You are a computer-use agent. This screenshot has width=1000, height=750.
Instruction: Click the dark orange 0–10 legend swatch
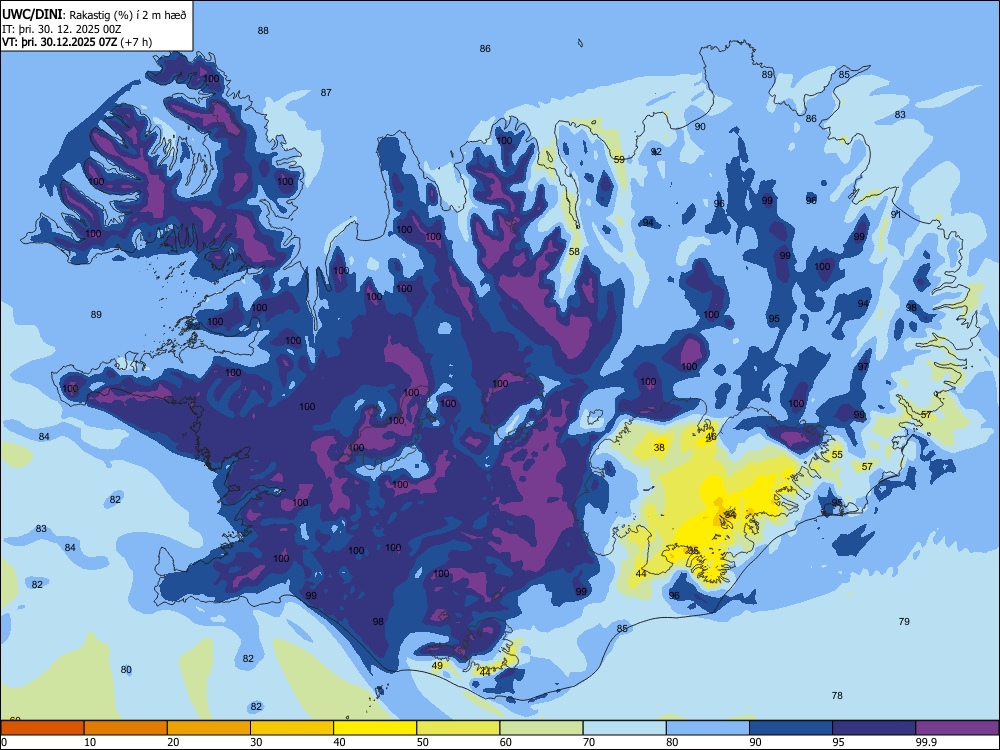pyautogui.click(x=42, y=728)
